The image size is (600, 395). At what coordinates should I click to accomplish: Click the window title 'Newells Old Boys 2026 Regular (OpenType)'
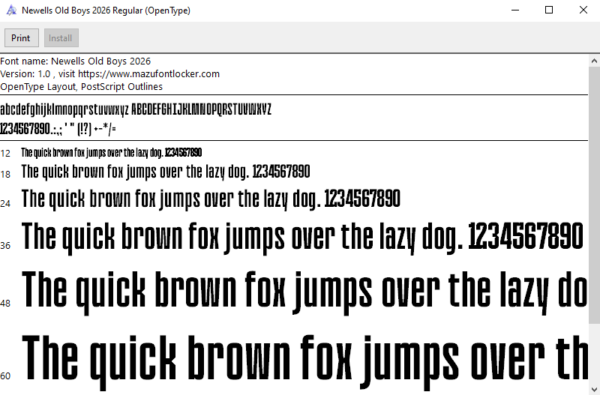[x=106, y=10]
